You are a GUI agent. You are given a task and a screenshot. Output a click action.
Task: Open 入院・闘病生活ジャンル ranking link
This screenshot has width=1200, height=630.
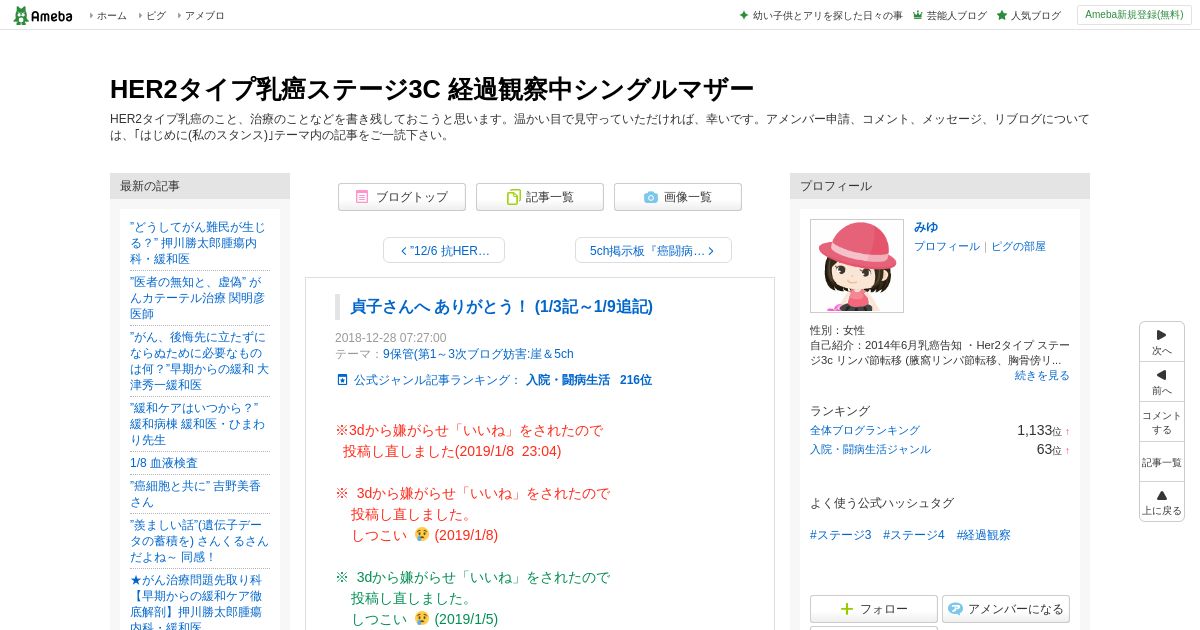[870, 449]
